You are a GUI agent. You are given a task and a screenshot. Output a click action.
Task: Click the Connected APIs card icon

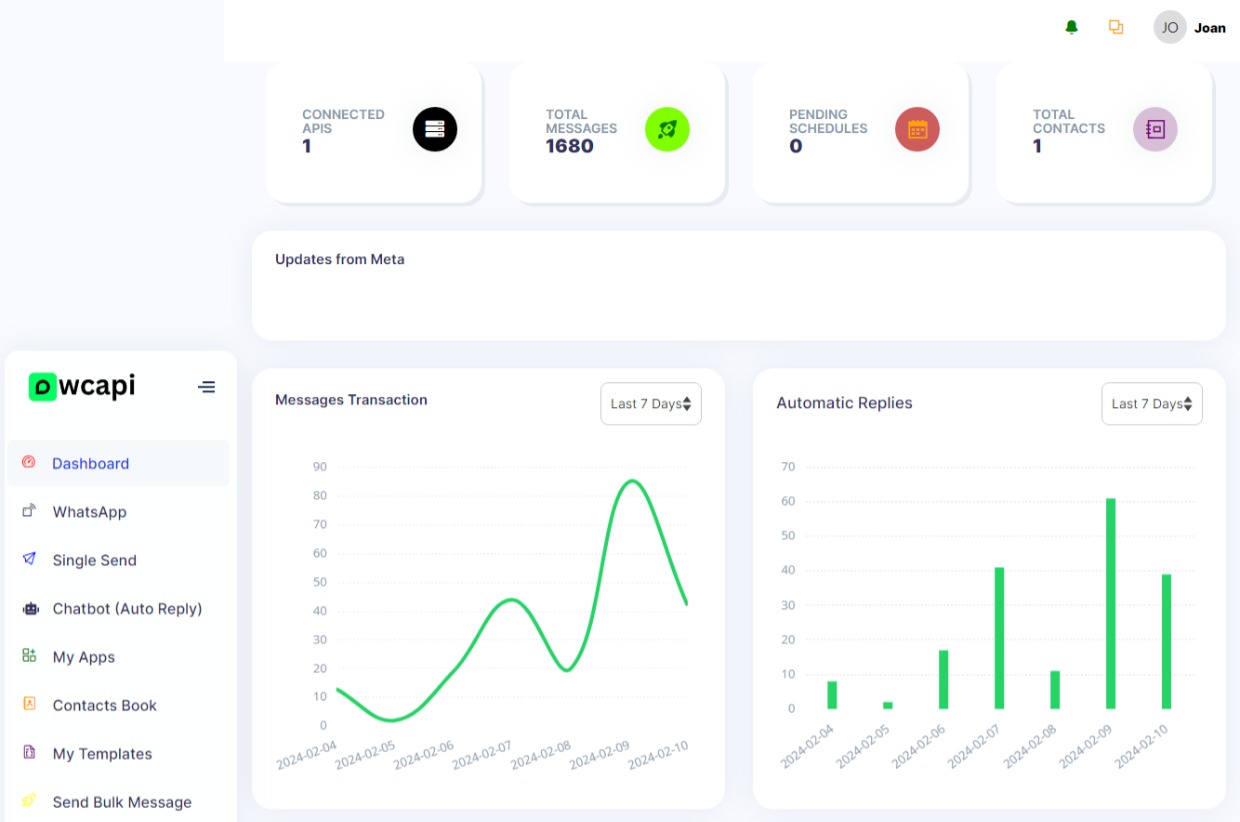click(x=435, y=129)
